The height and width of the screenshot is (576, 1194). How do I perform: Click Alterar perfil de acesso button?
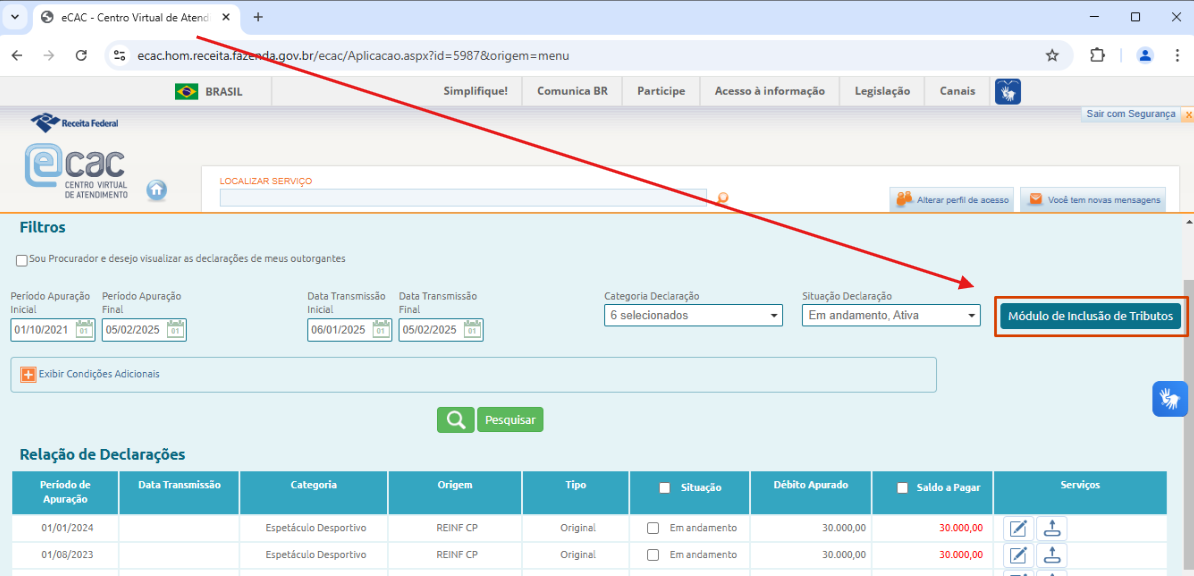[x=951, y=200]
